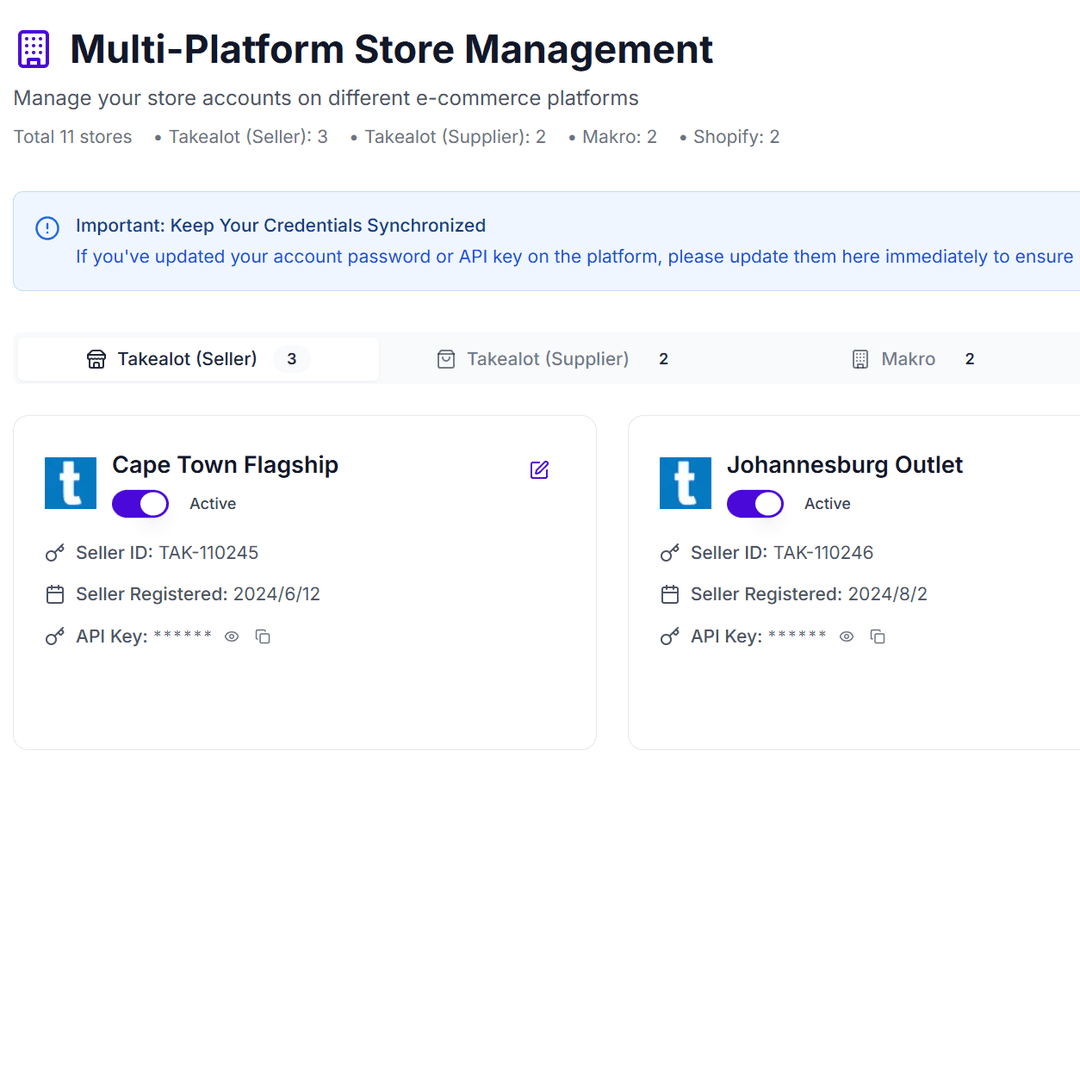
Task: Click the Active label on Cape Town Flagship
Action: (x=213, y=503)
